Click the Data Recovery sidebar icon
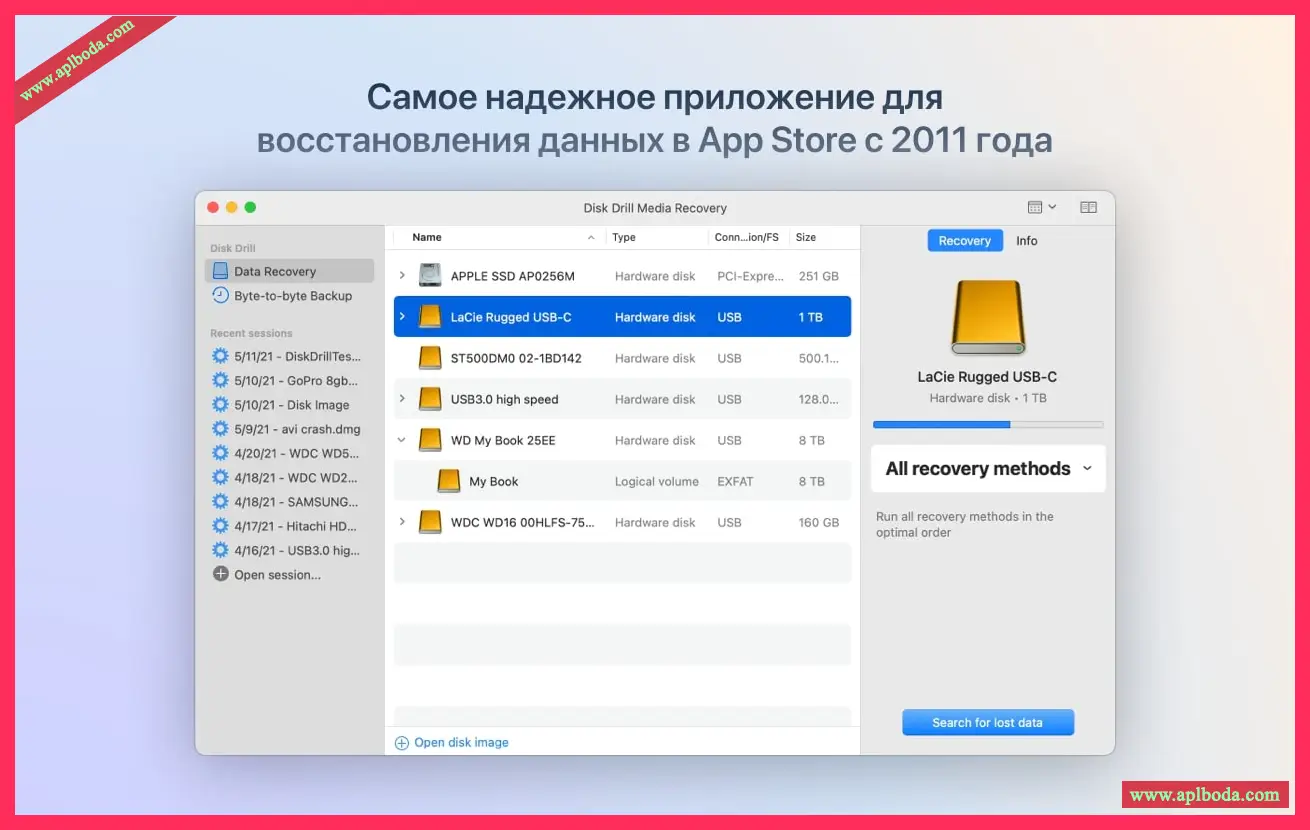Screen dimensions: 1310x830 coord(220,271)
